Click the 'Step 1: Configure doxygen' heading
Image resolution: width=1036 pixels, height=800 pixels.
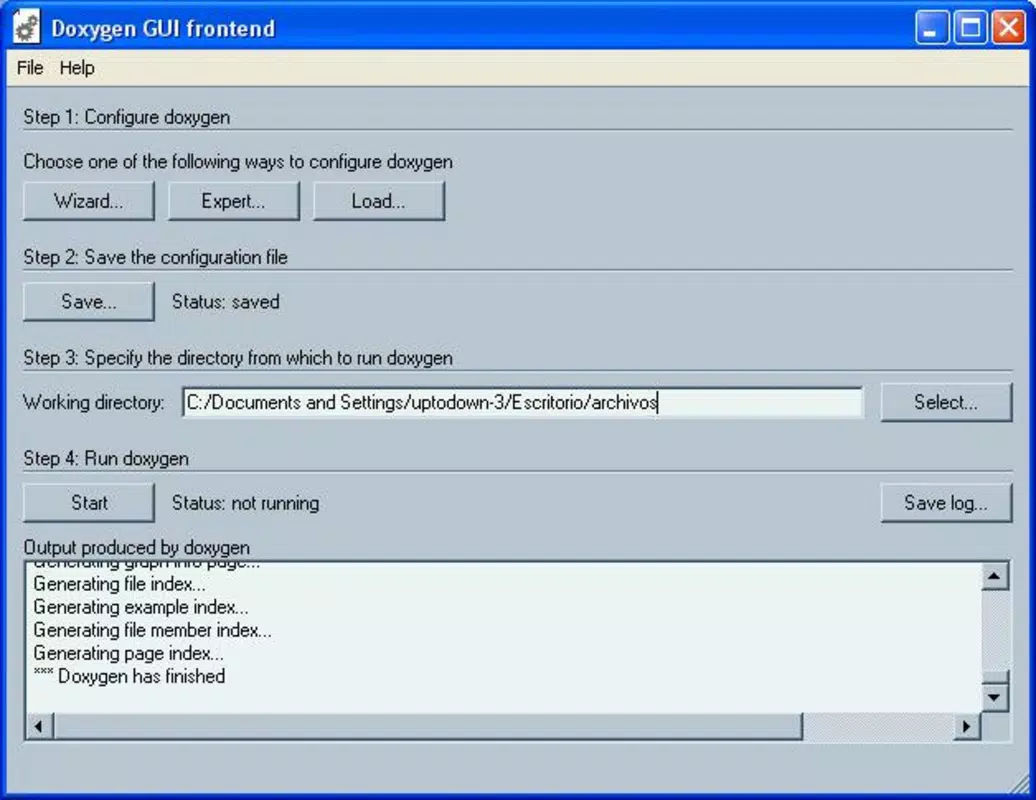[127, 117]
